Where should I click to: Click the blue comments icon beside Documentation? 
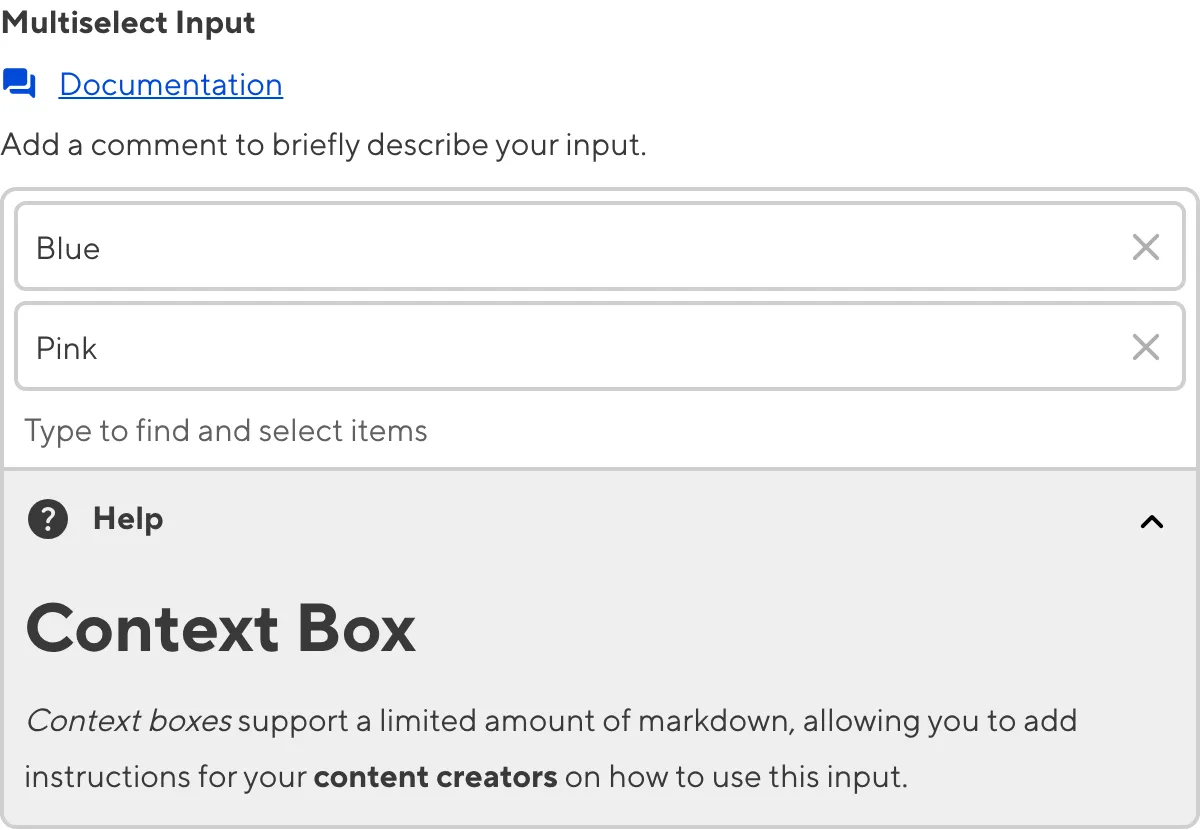tap(19, 84)
